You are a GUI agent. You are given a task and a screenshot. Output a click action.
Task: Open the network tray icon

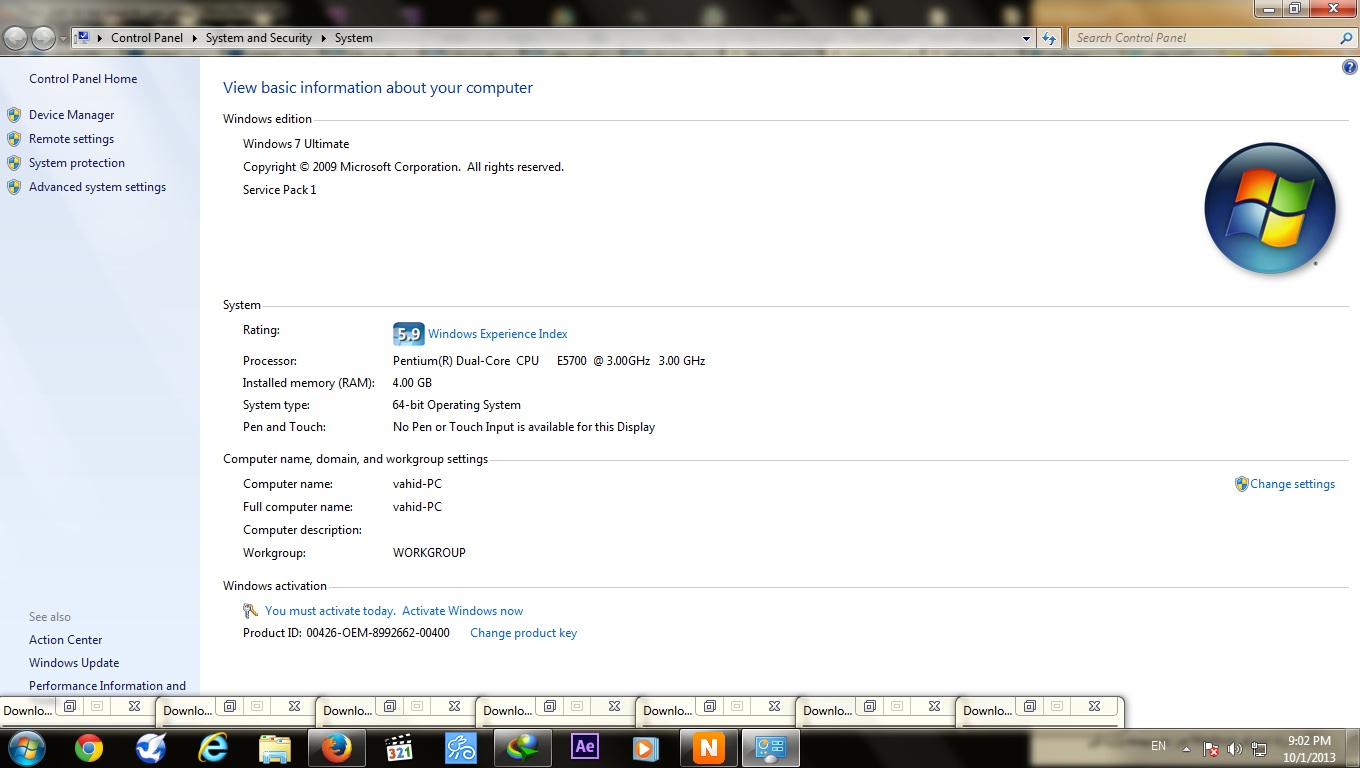click(x=1259, y=748)
